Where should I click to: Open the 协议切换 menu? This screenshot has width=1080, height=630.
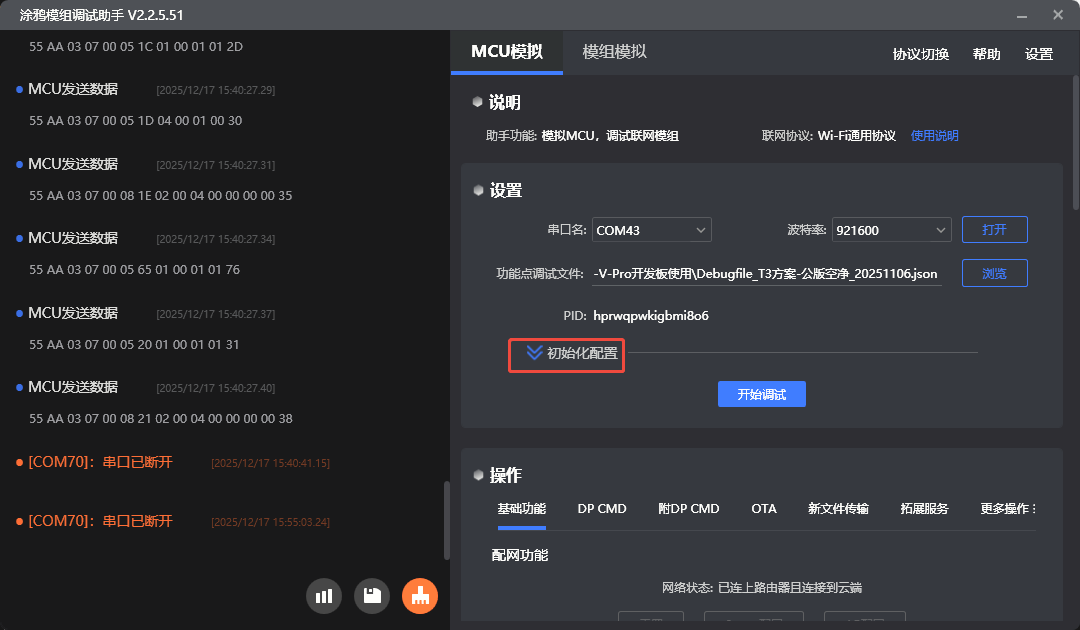click(x=920, y=54)
